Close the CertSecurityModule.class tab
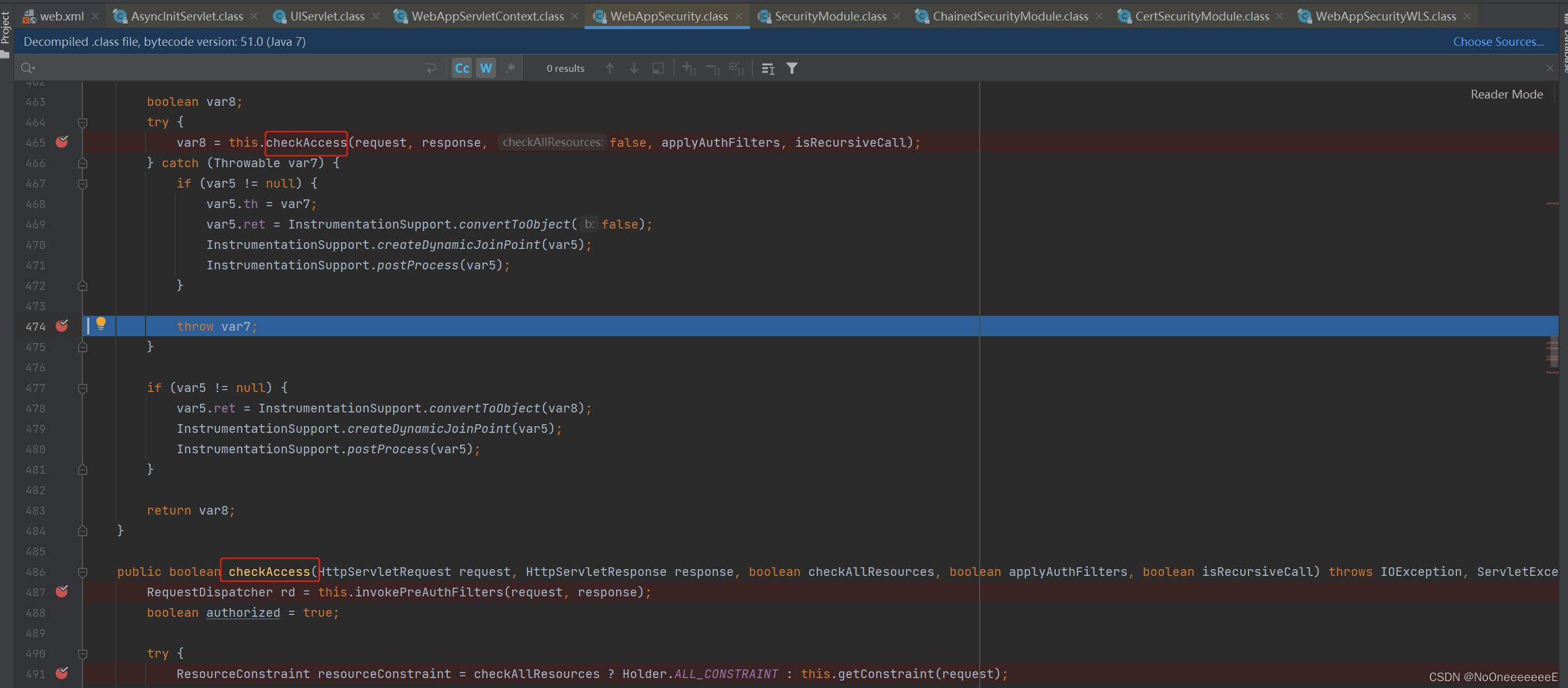1568x688 pixels. [1280, 16]
